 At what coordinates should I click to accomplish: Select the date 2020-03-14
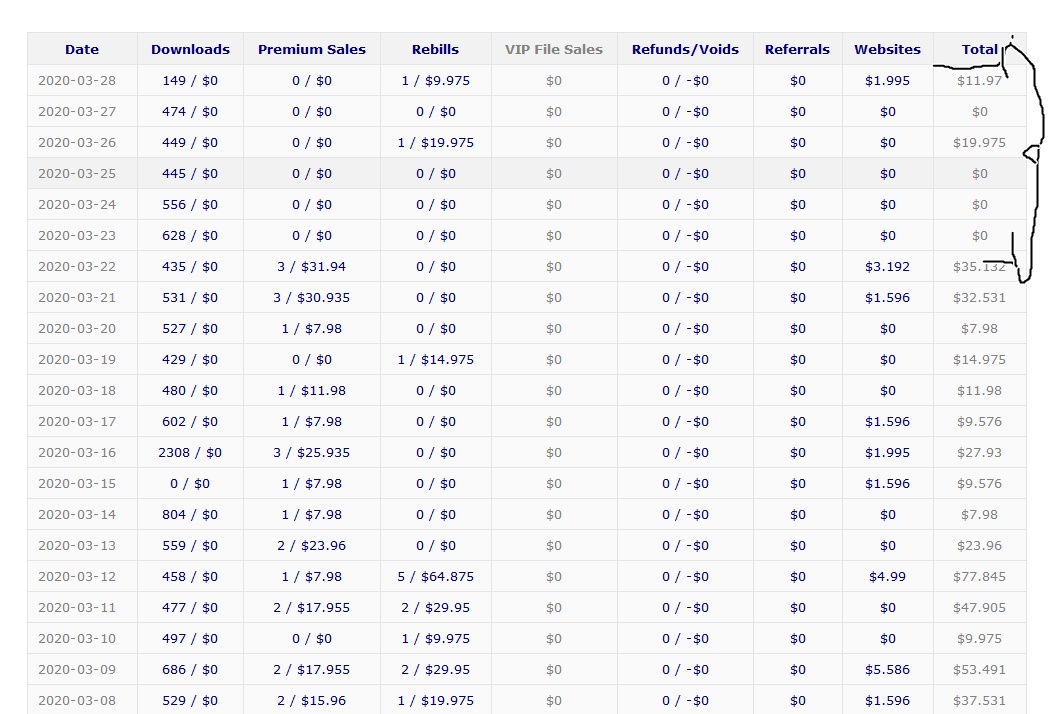(77, 515)
